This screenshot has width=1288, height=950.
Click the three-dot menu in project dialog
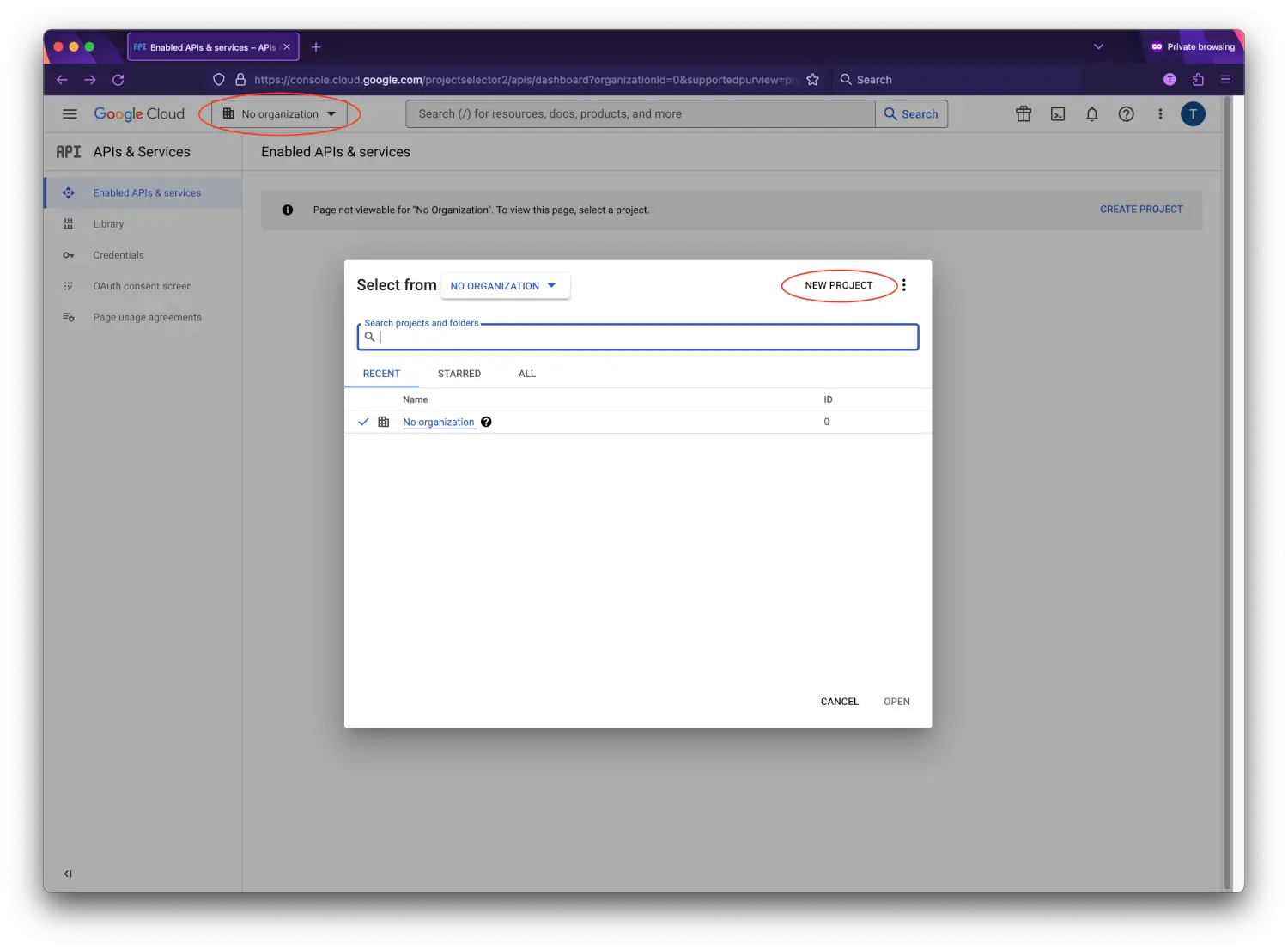point(903,285)
